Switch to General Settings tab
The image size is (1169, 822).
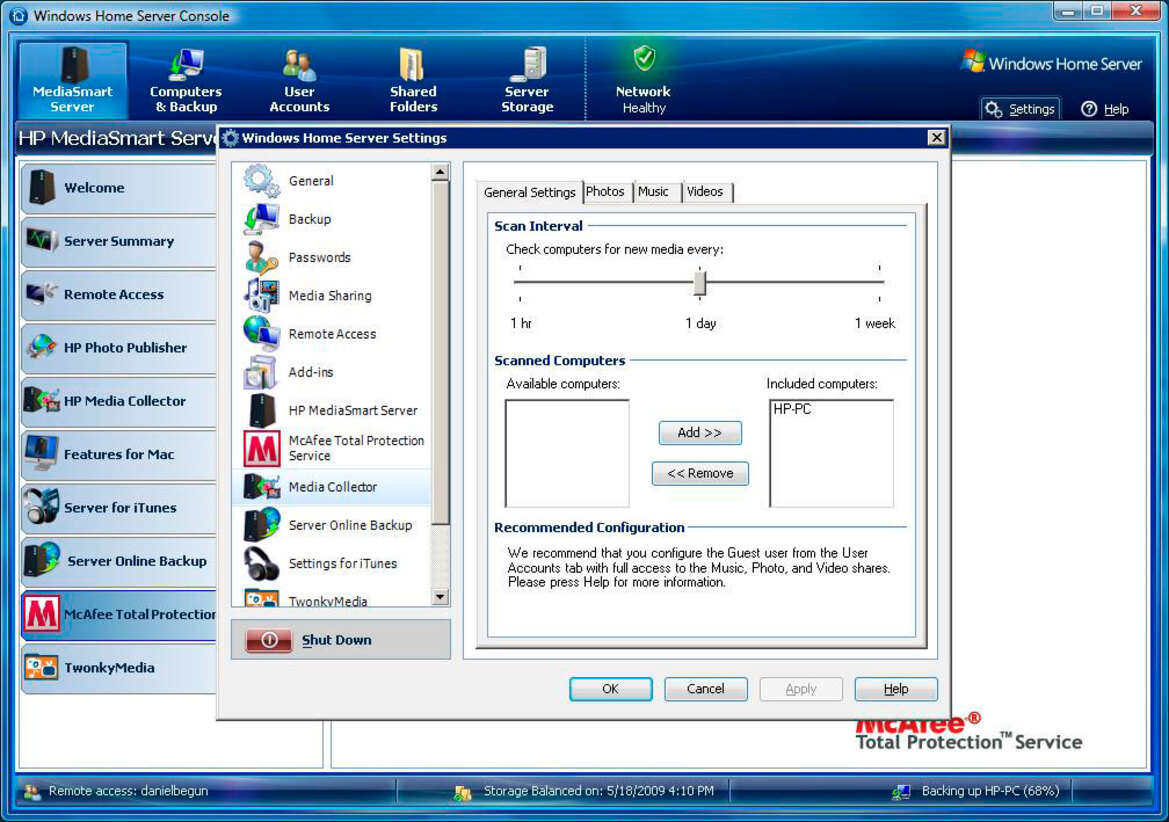point(529,192)
